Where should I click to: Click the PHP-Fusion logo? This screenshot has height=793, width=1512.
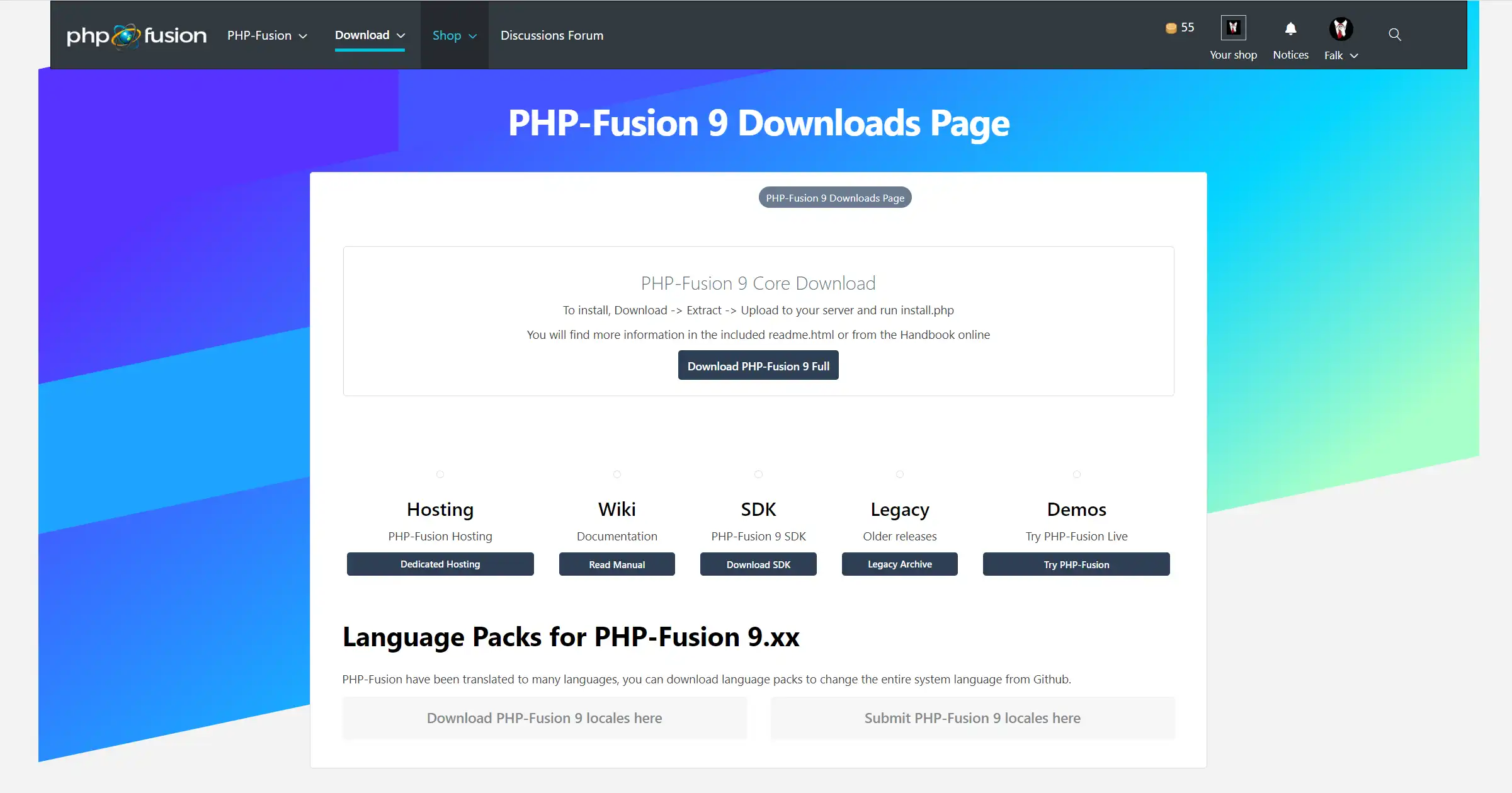click(136, 35)
